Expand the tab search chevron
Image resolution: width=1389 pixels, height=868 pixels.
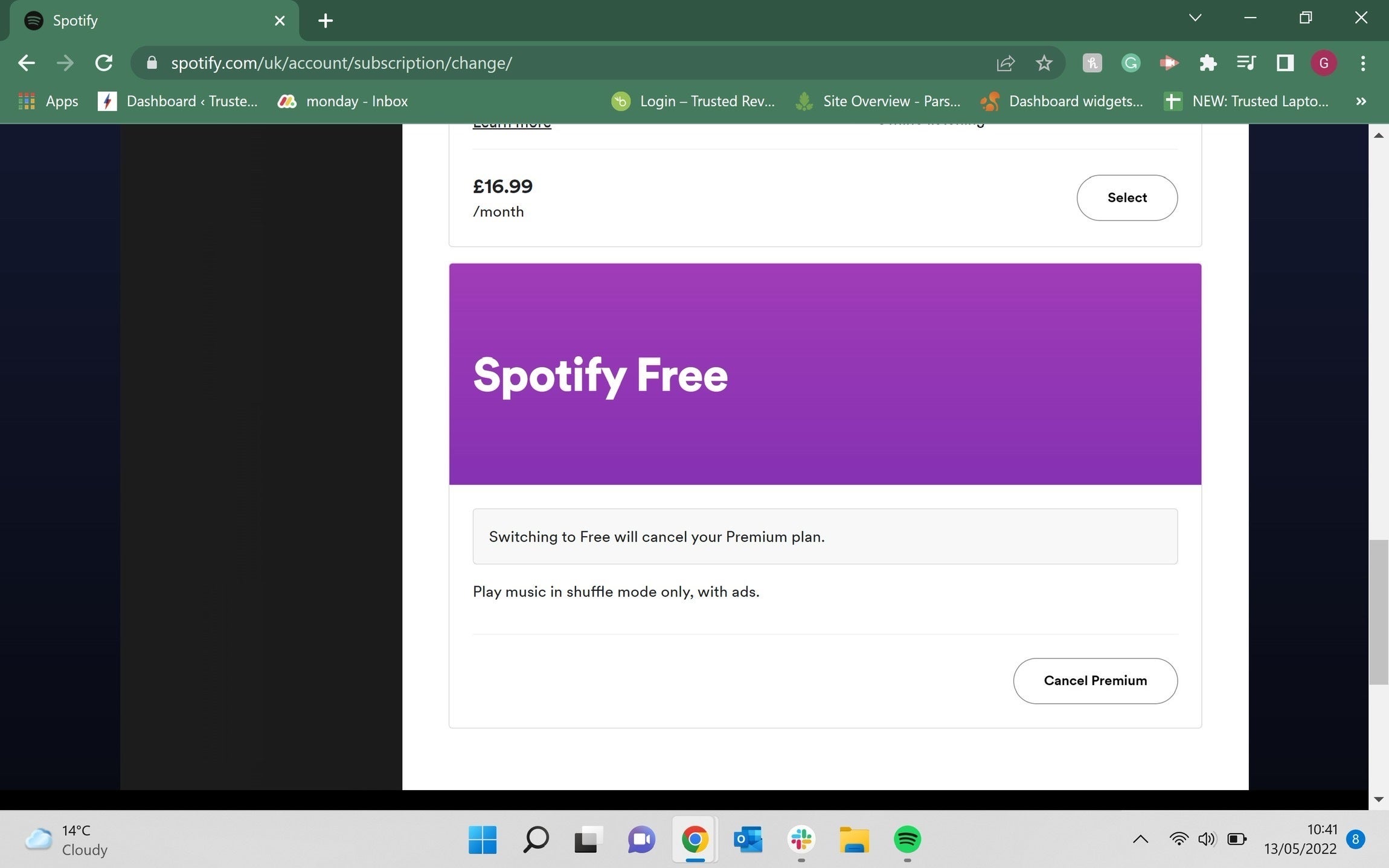(x=1195, y=18)
